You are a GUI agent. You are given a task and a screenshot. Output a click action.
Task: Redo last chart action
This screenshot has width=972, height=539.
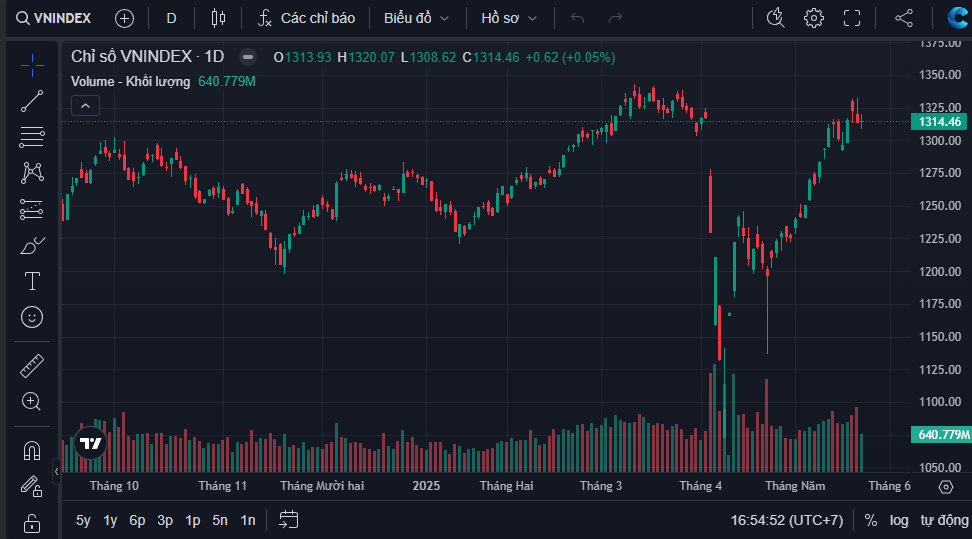coord(615,19)
